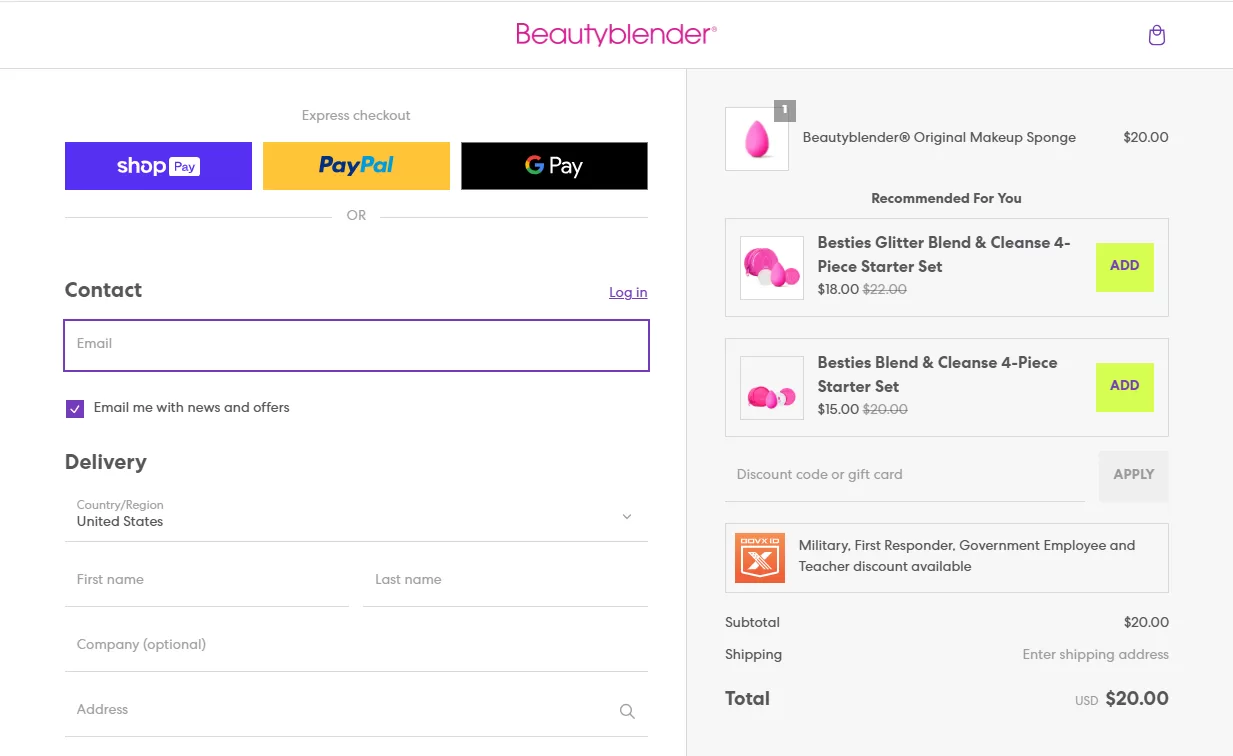Click the 'Enter shipping address' text
1233x756 pixels.
click(1095, 655)
